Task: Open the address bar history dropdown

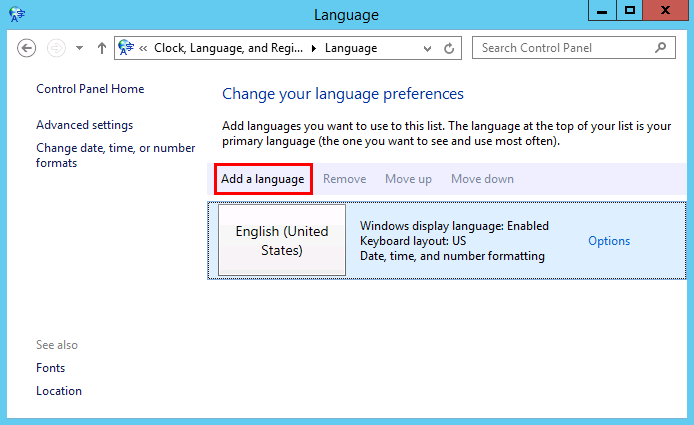Action: pos(427,48)
